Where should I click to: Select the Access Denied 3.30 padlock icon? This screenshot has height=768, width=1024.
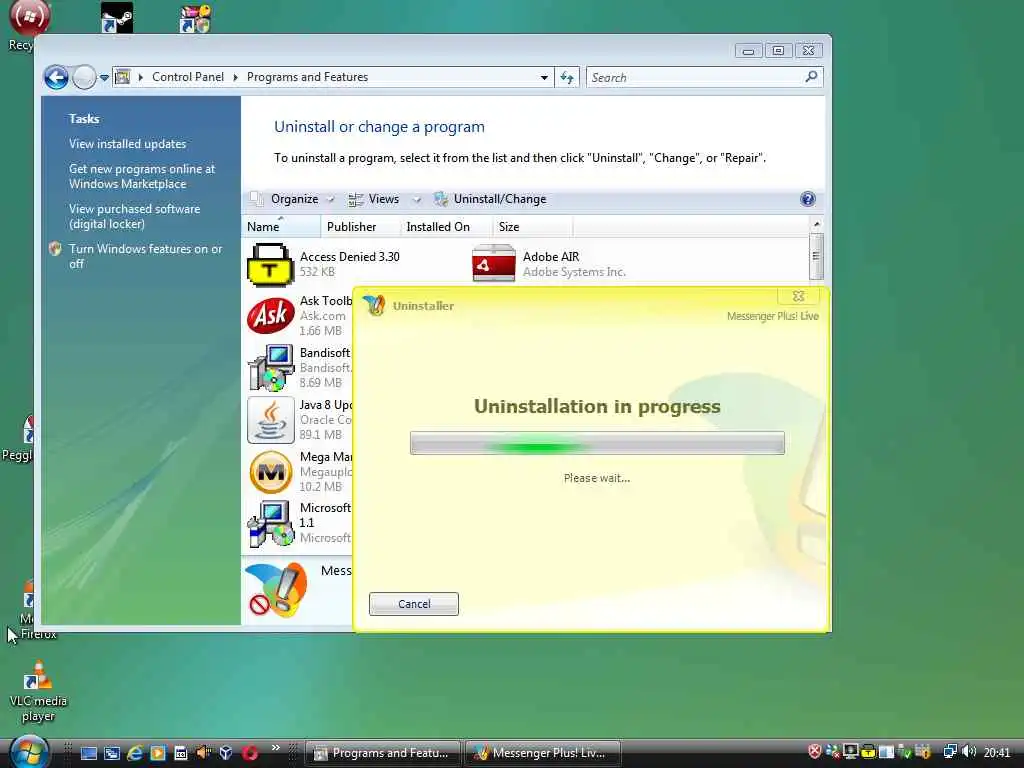tap(270, 264)
